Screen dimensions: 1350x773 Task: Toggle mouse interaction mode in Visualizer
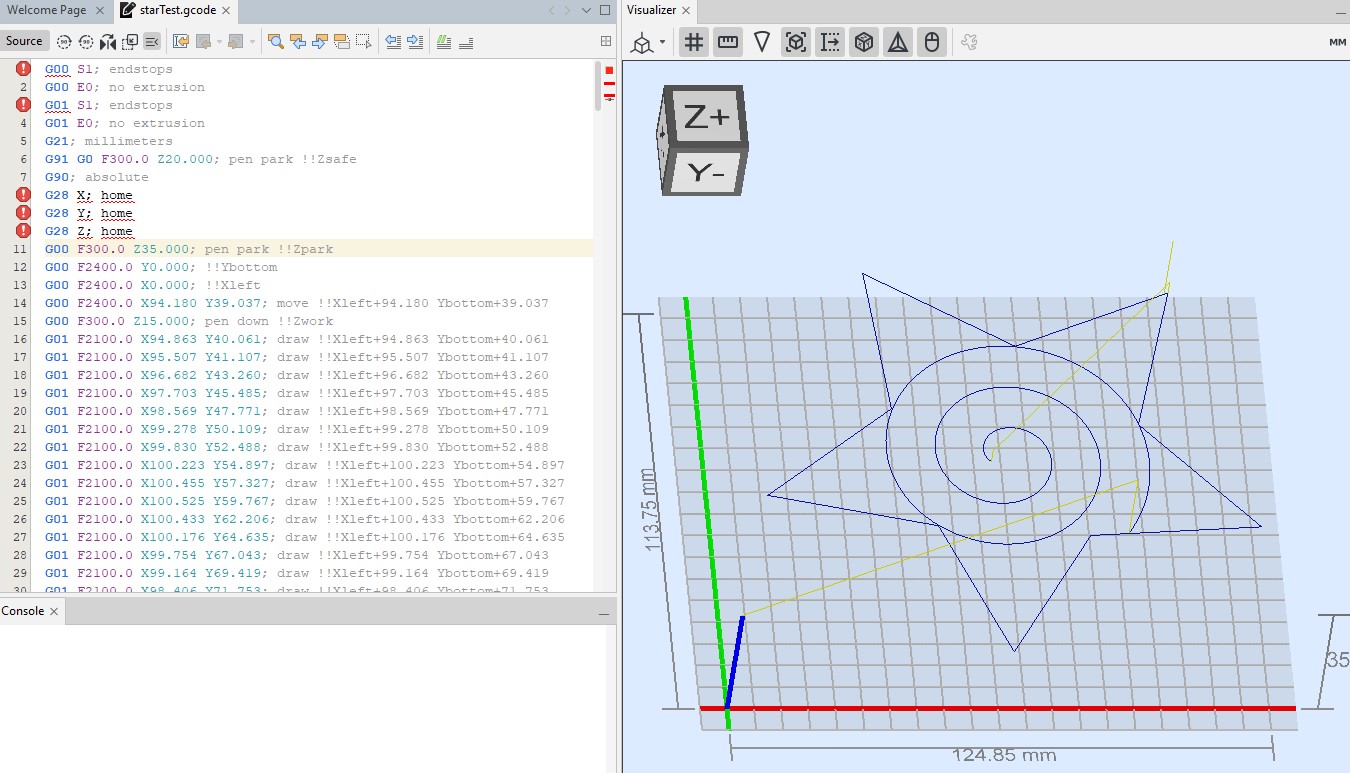pos(932,42)
